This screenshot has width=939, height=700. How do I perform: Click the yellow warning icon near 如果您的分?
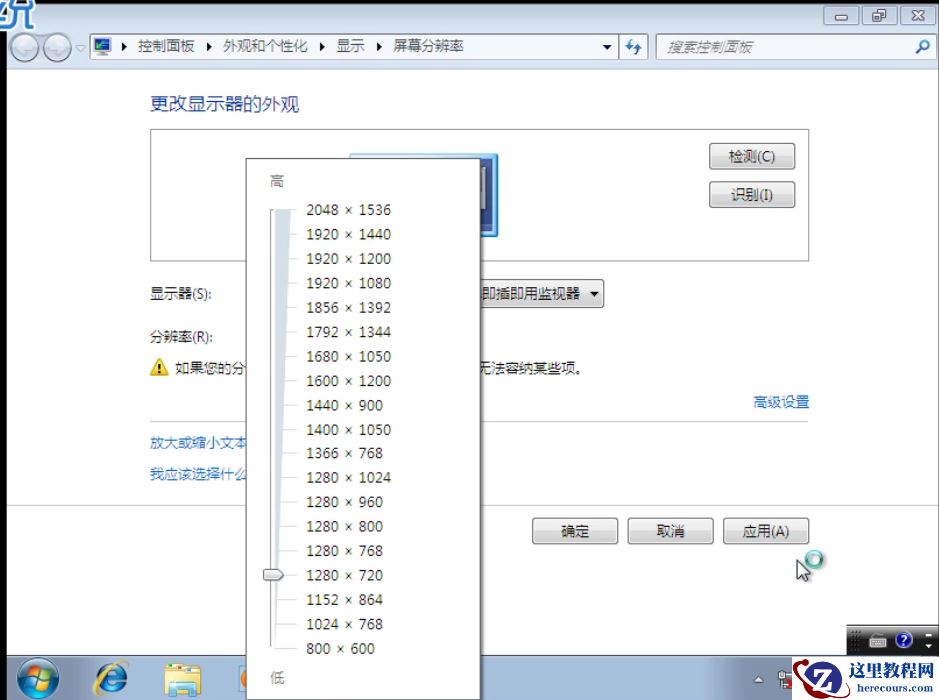(160, 367)
